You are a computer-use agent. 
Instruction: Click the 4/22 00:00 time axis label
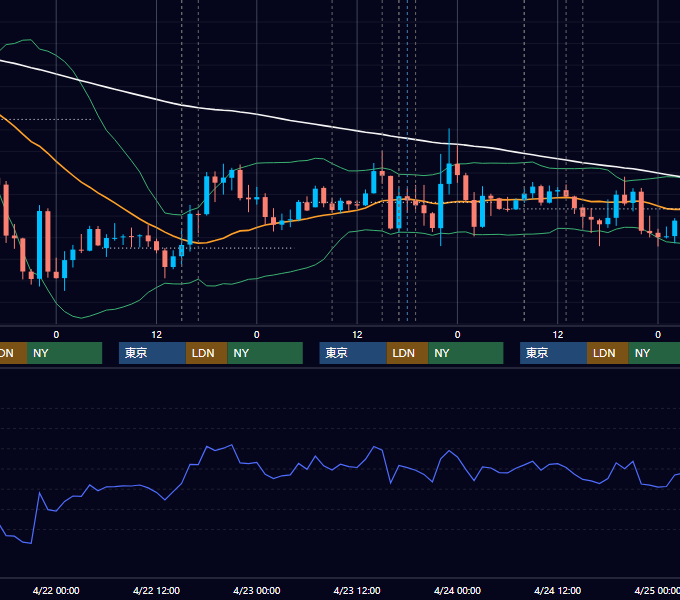pyautogui.click(x=56, y=590)
